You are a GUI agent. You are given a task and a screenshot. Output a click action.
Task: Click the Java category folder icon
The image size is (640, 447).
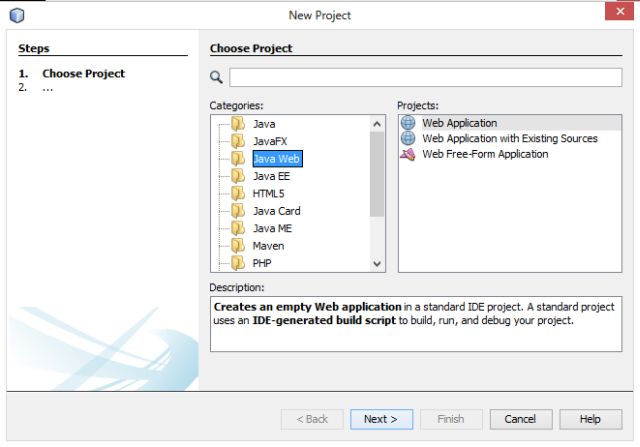tap(238, 123)
